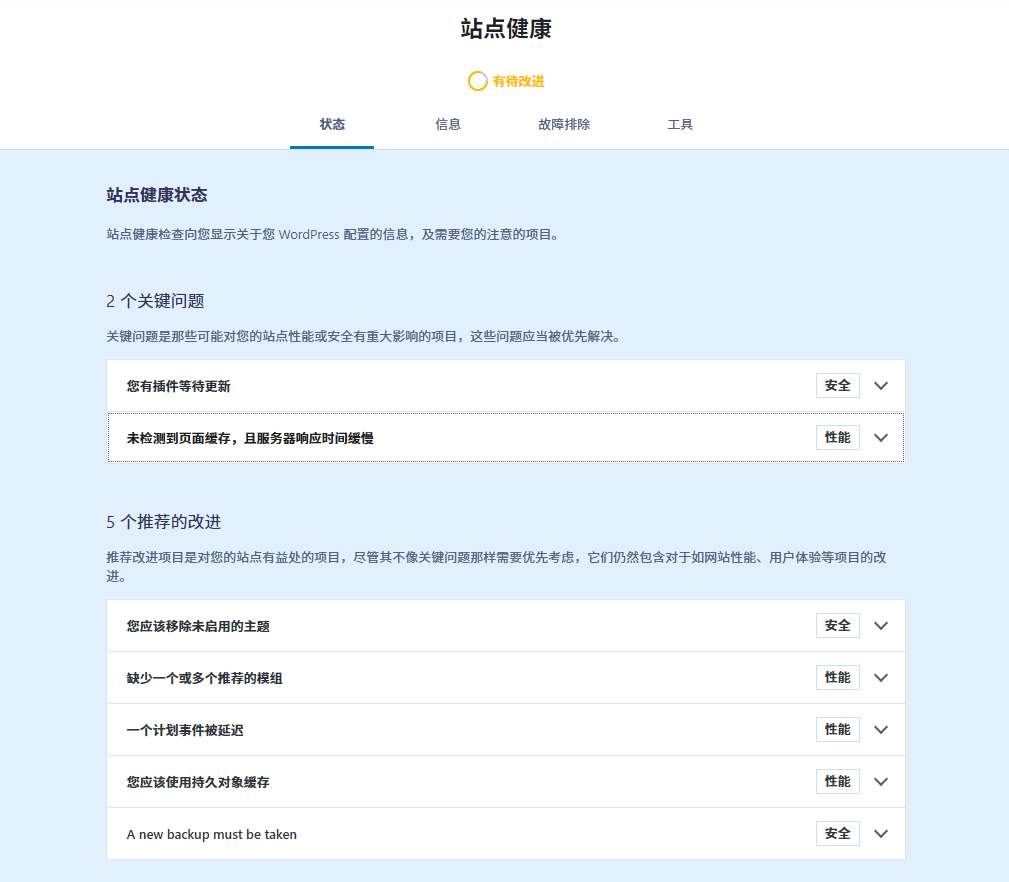
Task: Click 安全 badge on 您有插件等待更新 row
Action: (837, 386)
